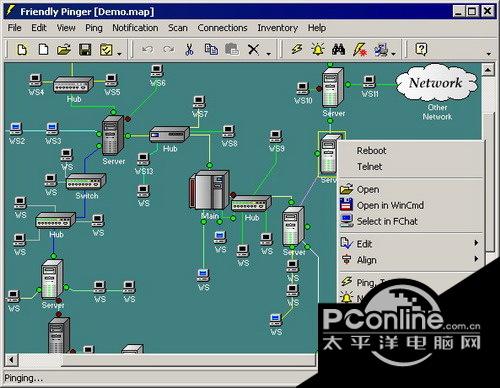Select the Main mainframe icon

pos(209,190)
